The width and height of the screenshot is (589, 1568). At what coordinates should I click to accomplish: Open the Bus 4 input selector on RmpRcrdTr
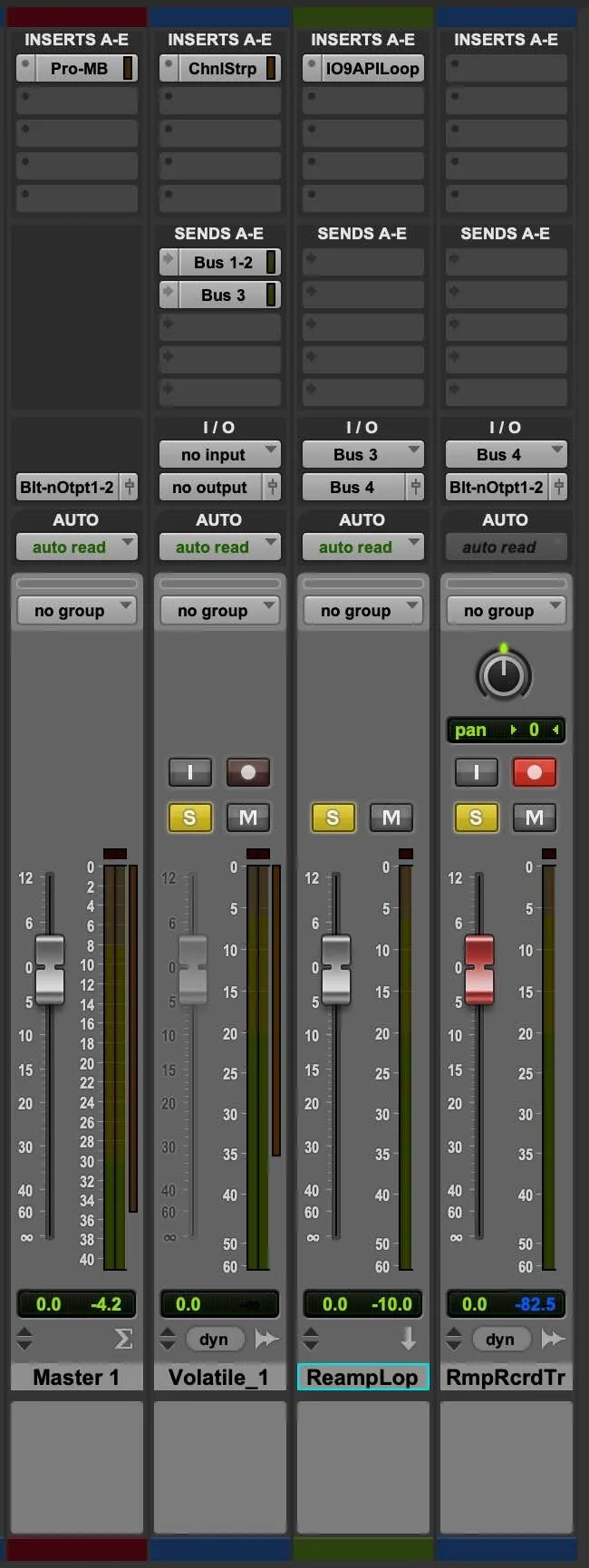[x=506, y=454]
